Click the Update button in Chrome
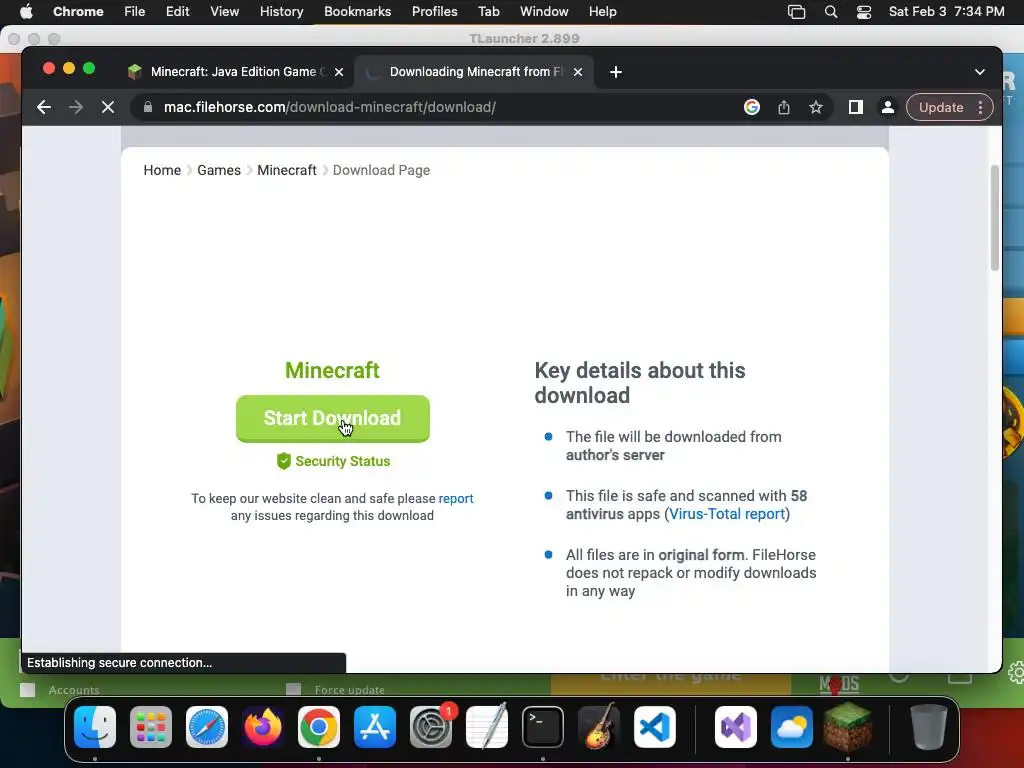Image resolution: width=1024 pixels, height=768 pixels. [941, 107]
